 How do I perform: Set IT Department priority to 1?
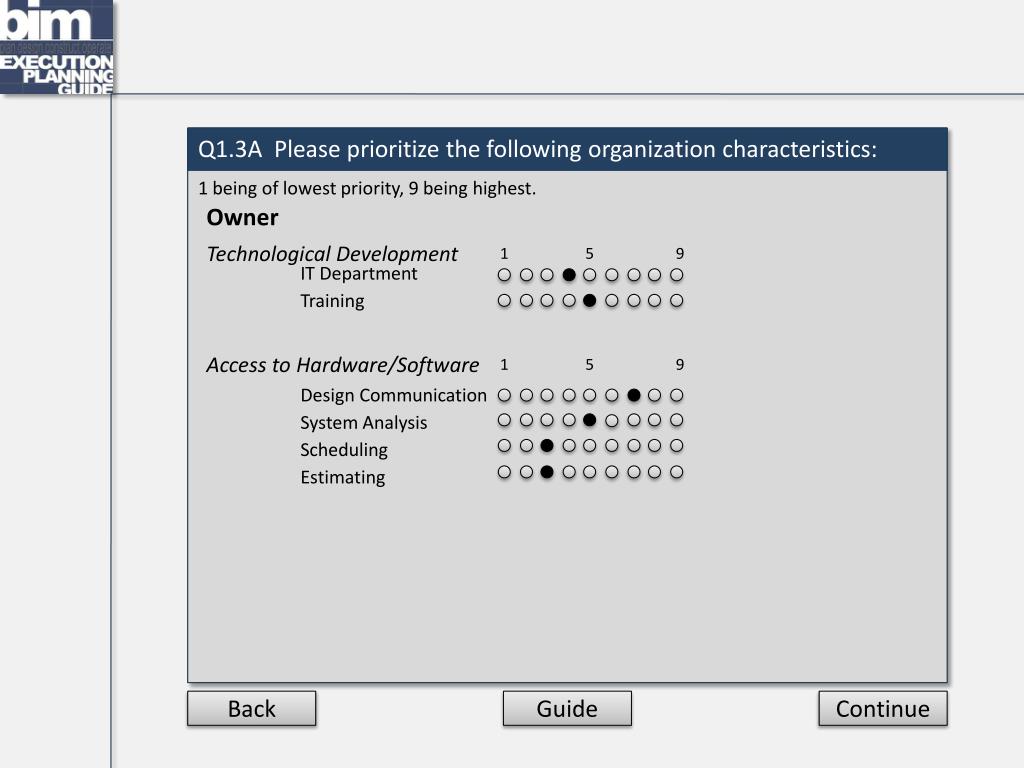[504, 275]
